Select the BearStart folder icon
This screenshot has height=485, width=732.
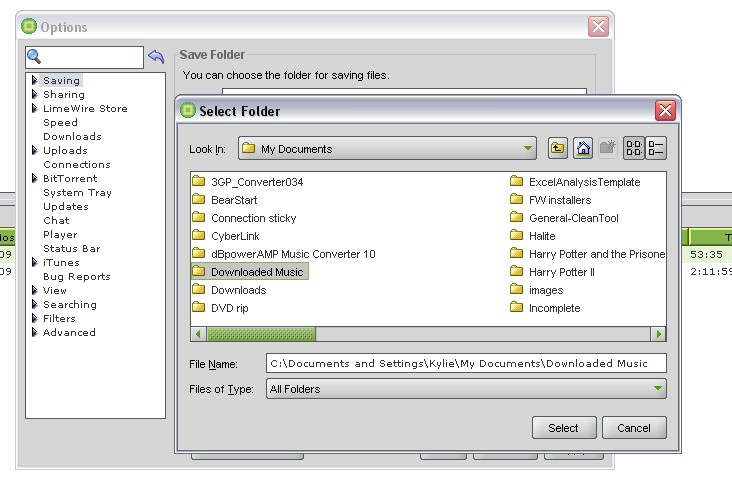[199, 199]
